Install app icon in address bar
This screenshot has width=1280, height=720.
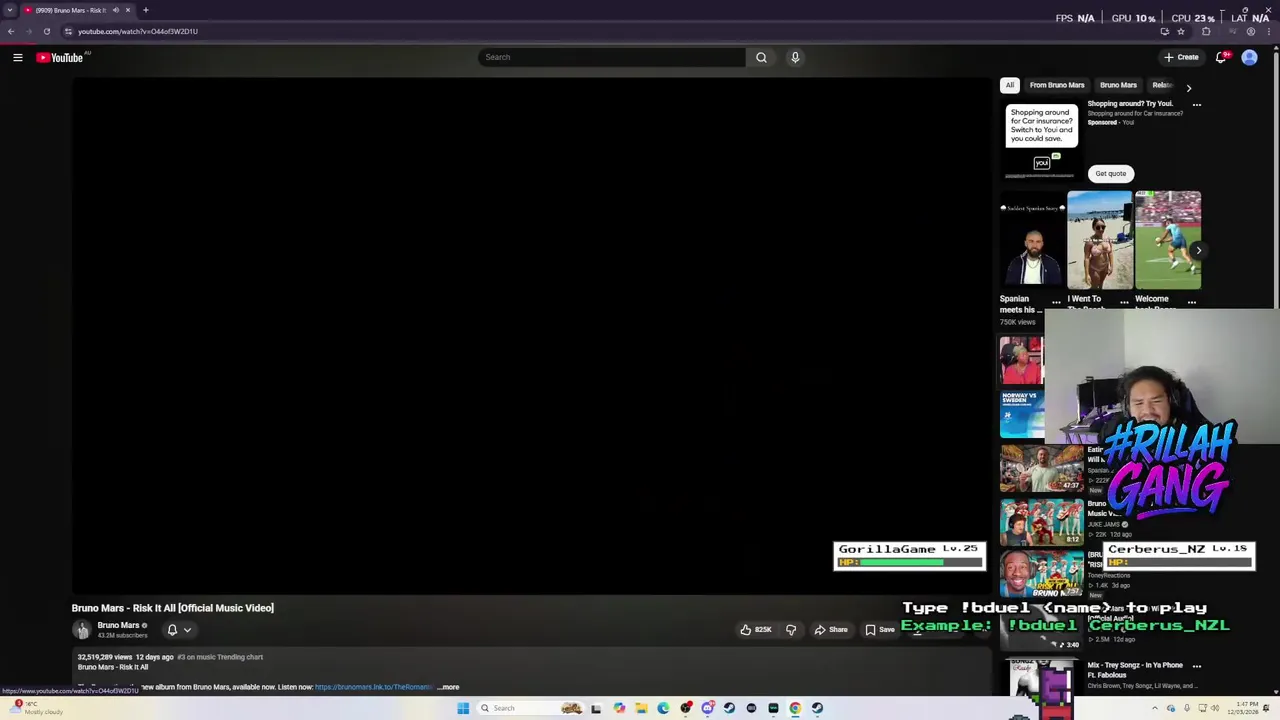[x=1164, y=31]
